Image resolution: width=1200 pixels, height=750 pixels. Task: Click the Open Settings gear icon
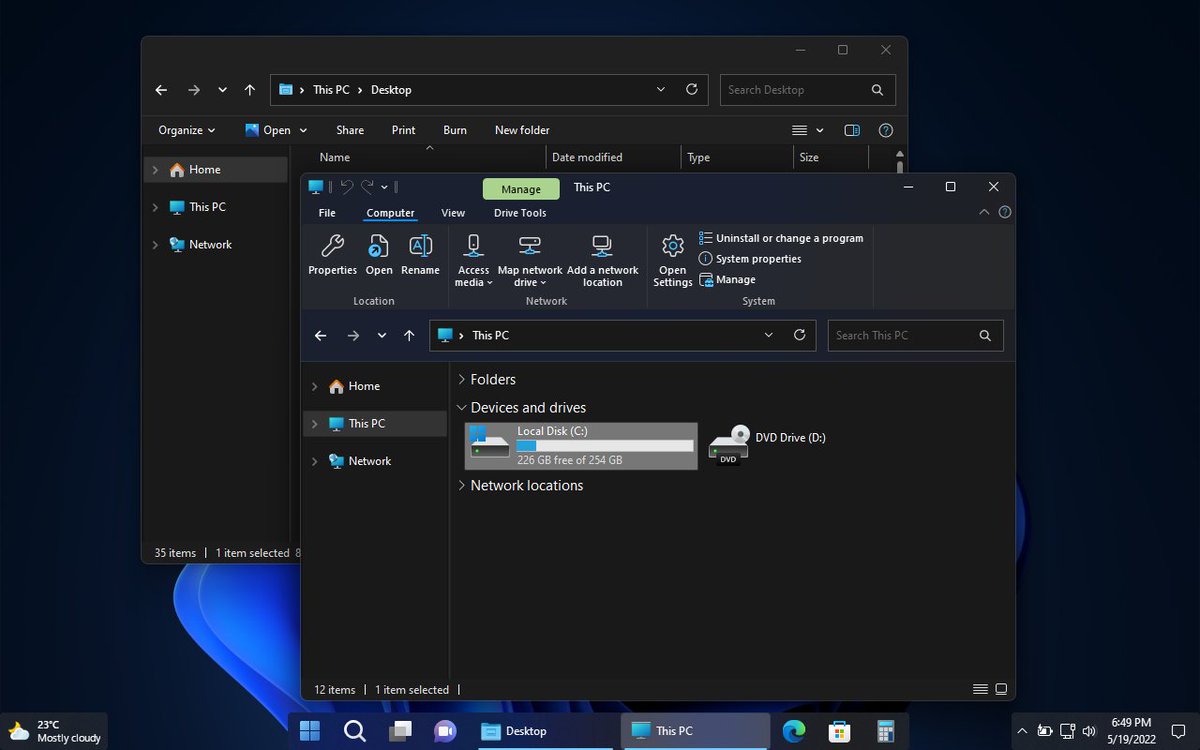coord(673,246)
